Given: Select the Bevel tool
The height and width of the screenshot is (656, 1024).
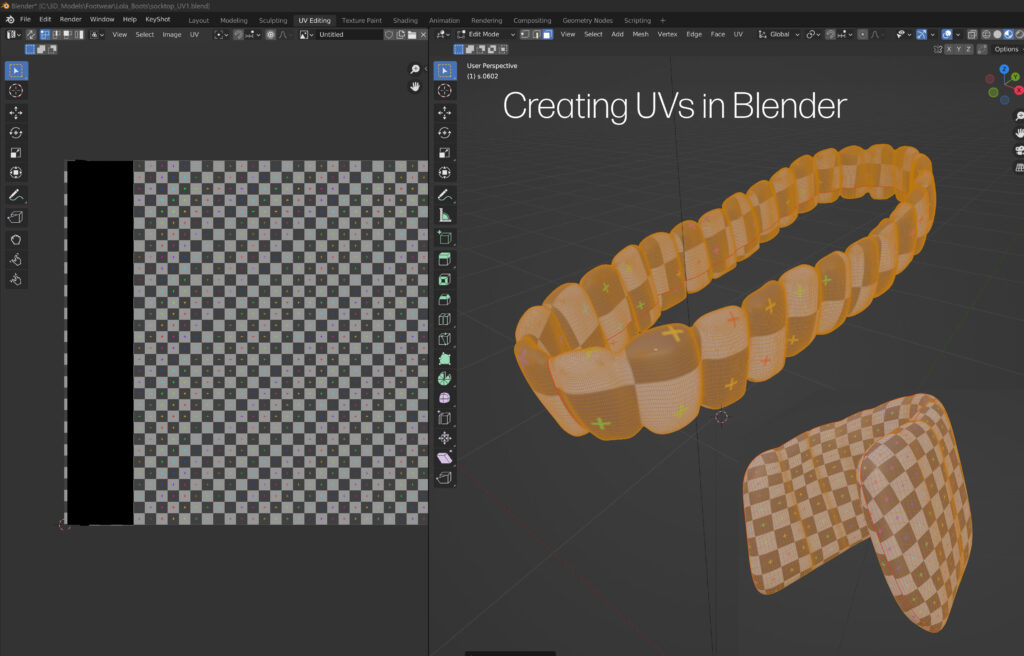Looking at the screenshot, I should (445, 300).
